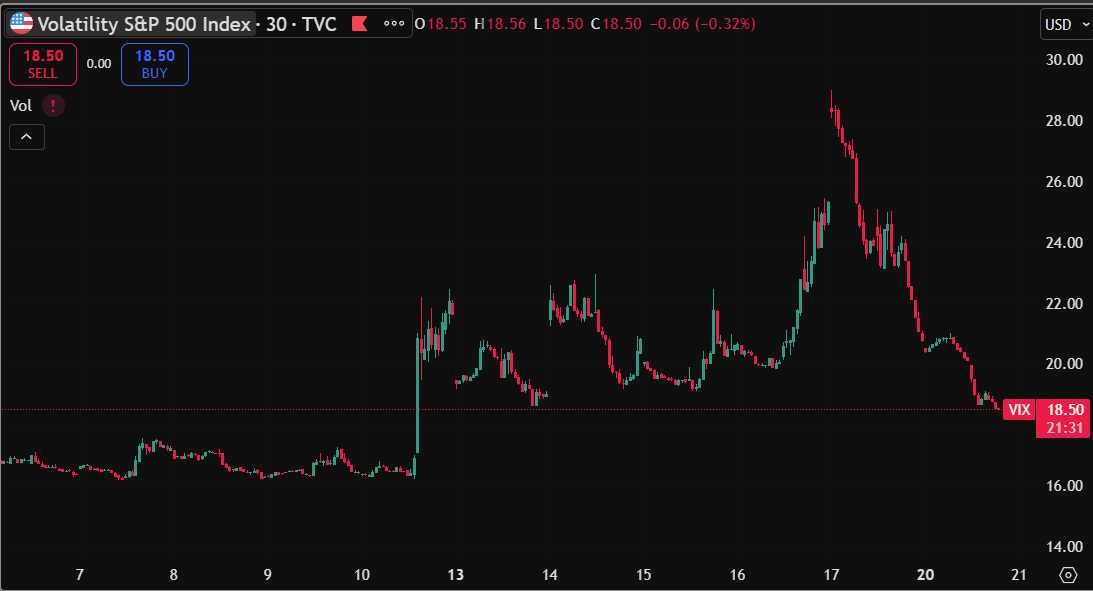Open the three-dot more options menu

coord(394,24)
